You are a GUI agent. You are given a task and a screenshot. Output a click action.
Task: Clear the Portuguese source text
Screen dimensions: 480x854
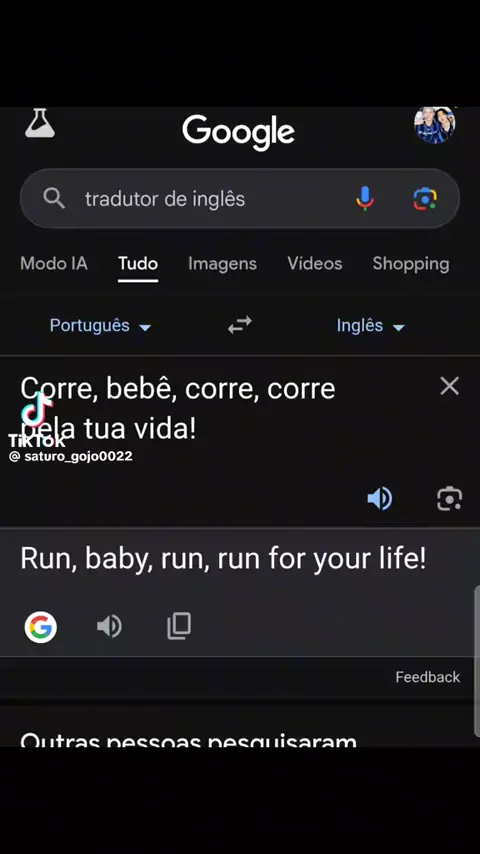[449, 386]
